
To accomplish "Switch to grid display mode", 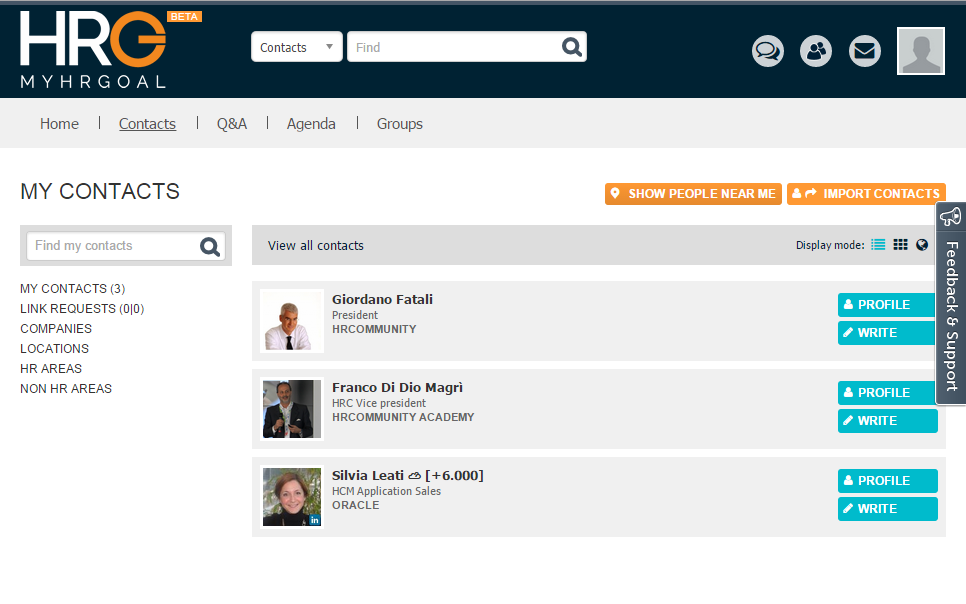I will 901,245.
